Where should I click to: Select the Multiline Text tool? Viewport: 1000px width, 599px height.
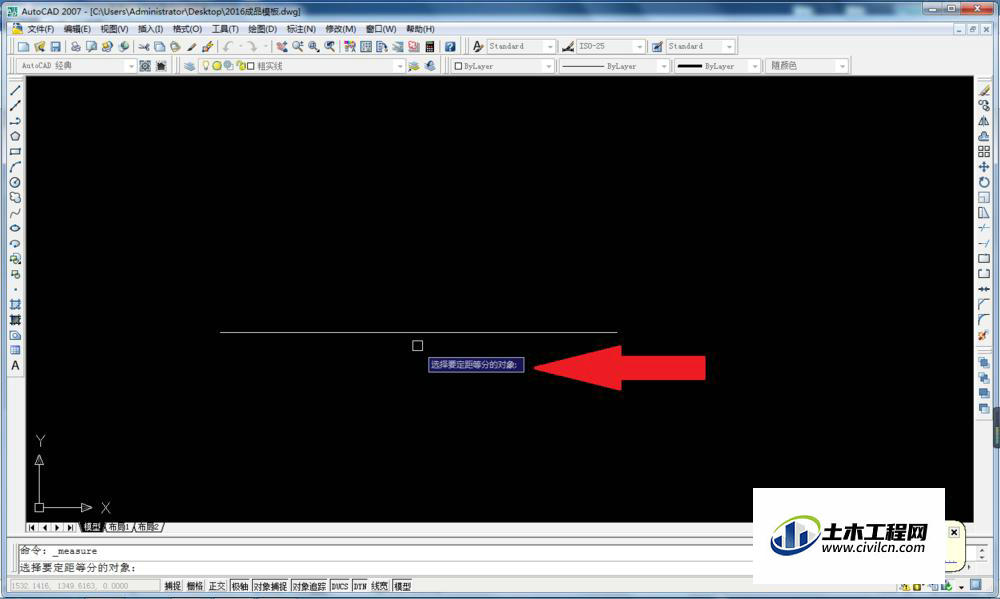(15, 366)
